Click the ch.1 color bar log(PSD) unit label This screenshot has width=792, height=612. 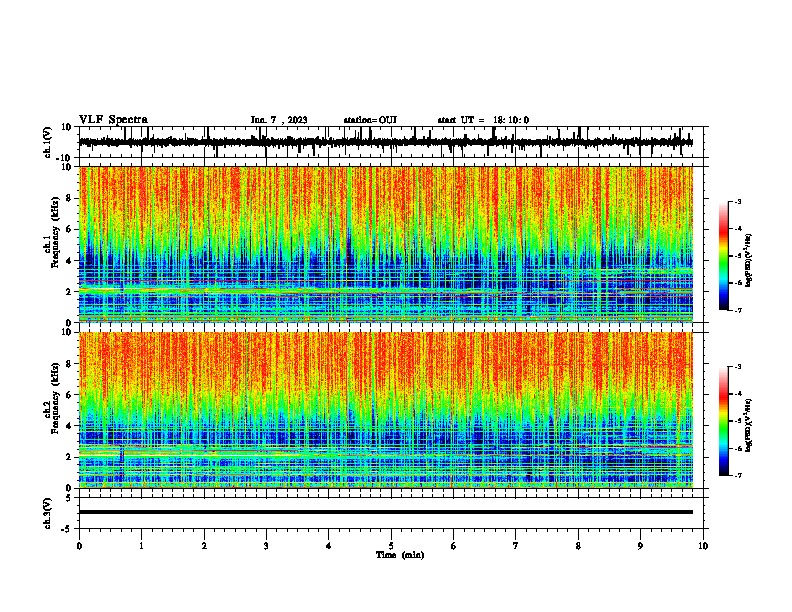(x=749, y=260)
